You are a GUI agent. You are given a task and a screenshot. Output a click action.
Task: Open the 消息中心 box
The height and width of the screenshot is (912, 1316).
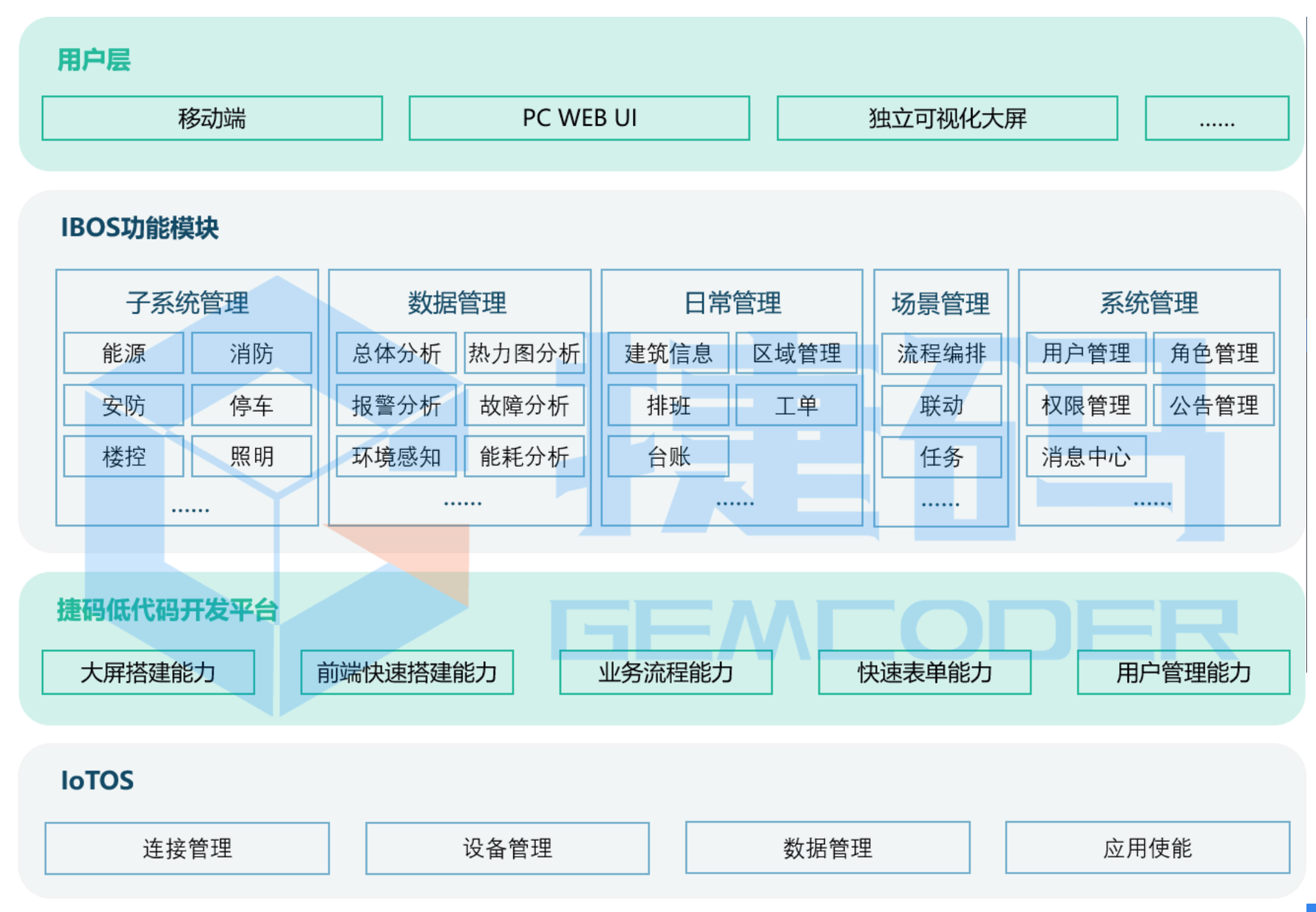pyautogui.click(x=1086, y=457)
